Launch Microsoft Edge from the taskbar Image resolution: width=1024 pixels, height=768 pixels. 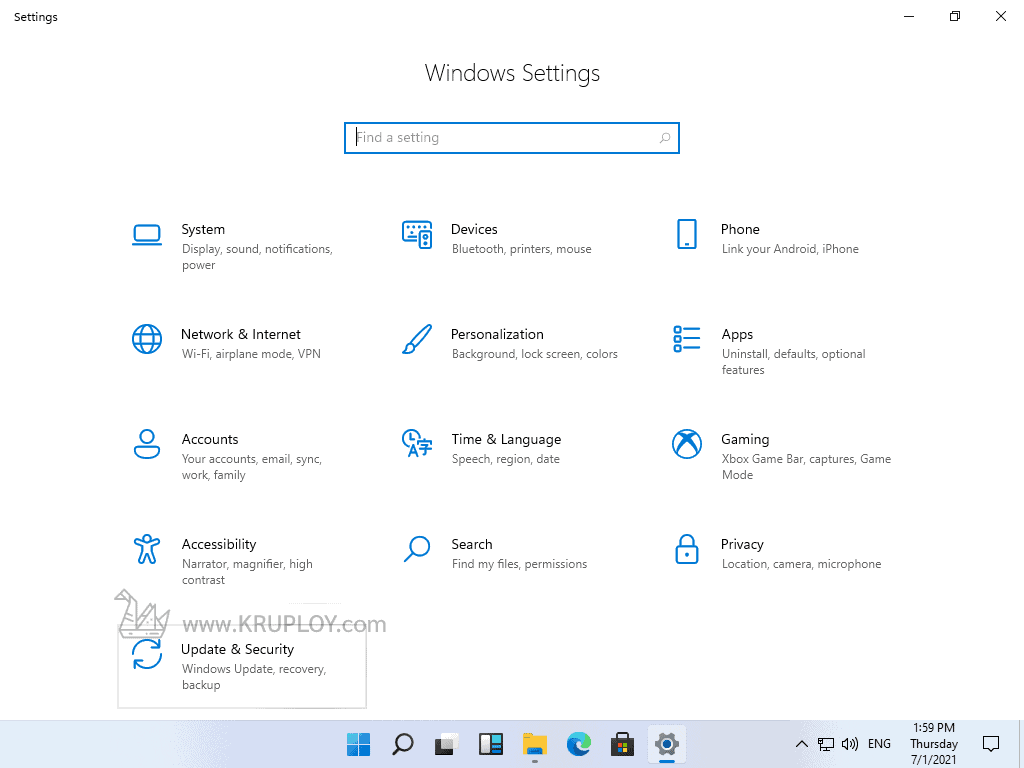click(579, 744)
